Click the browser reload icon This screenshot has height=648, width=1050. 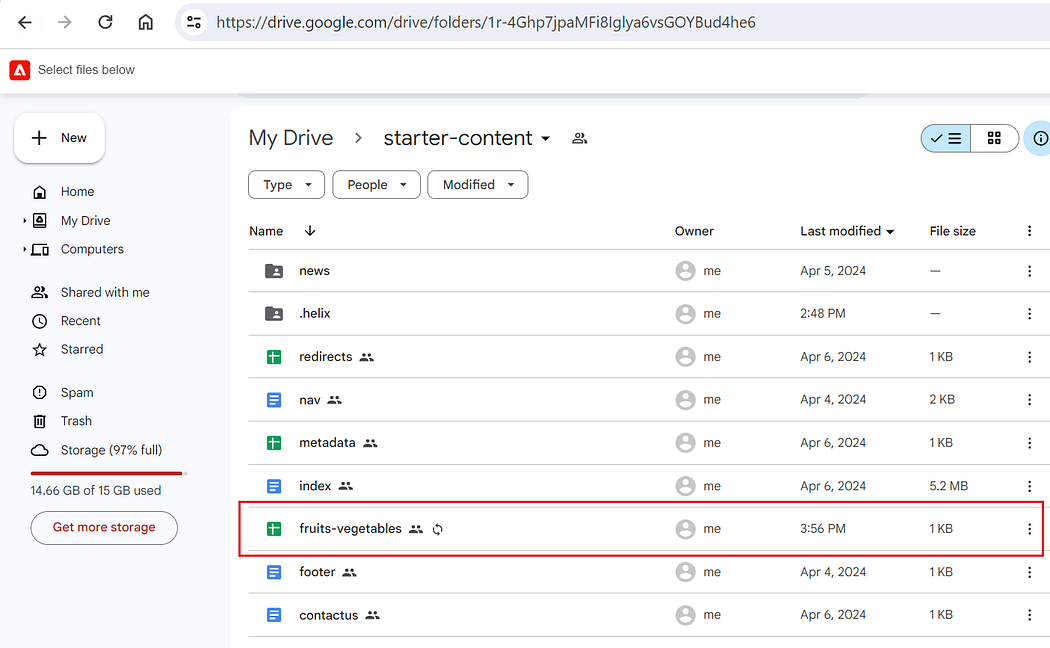[105, 22]
